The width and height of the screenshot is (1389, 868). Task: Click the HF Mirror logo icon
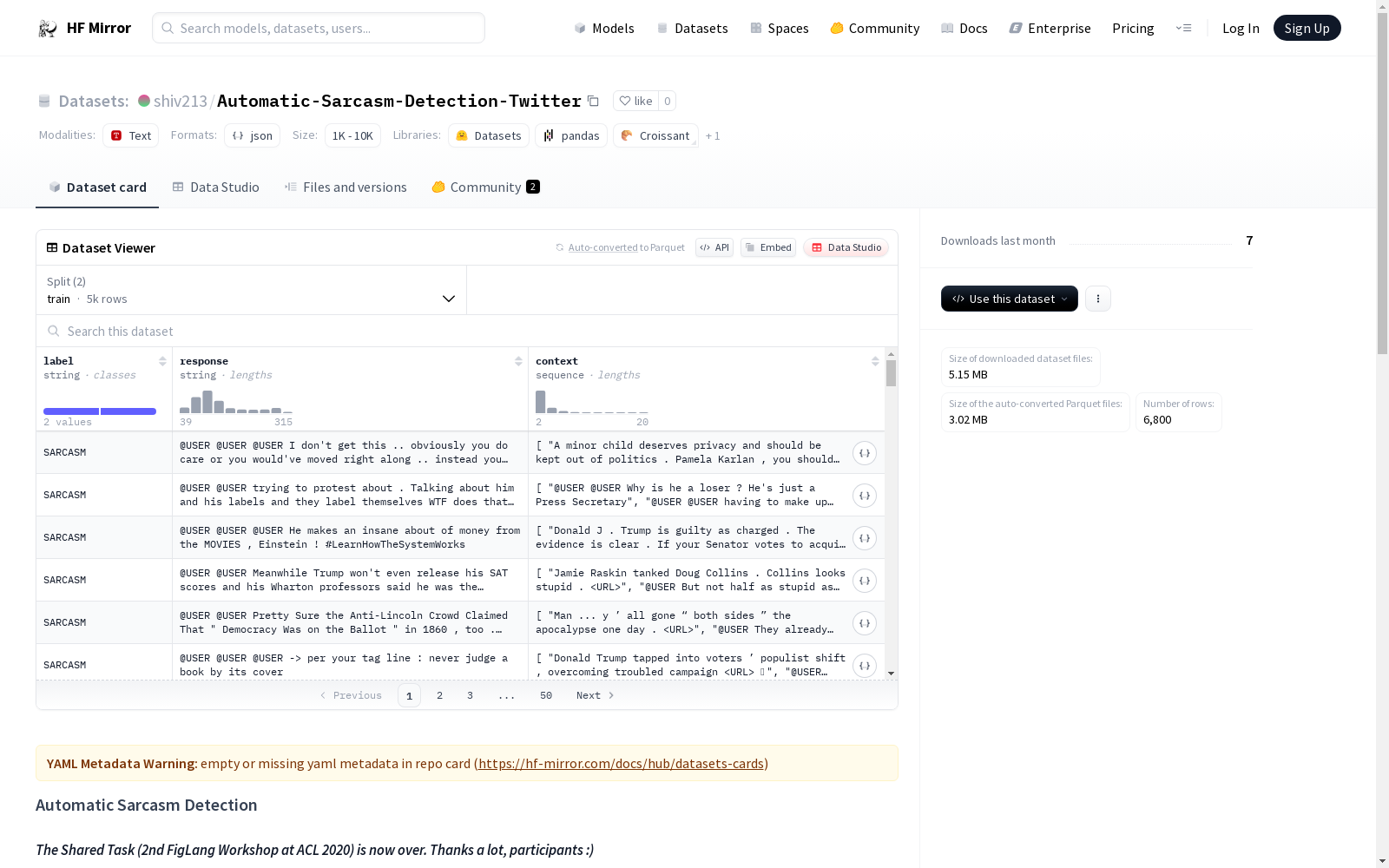pyautogui.click(x=48, y=28)
